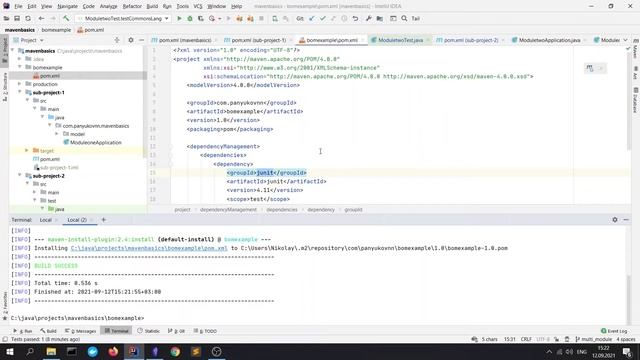Open the Event Log
Image resolution: width=640 pixels, height=360 pixels.
tap(614, 331)
